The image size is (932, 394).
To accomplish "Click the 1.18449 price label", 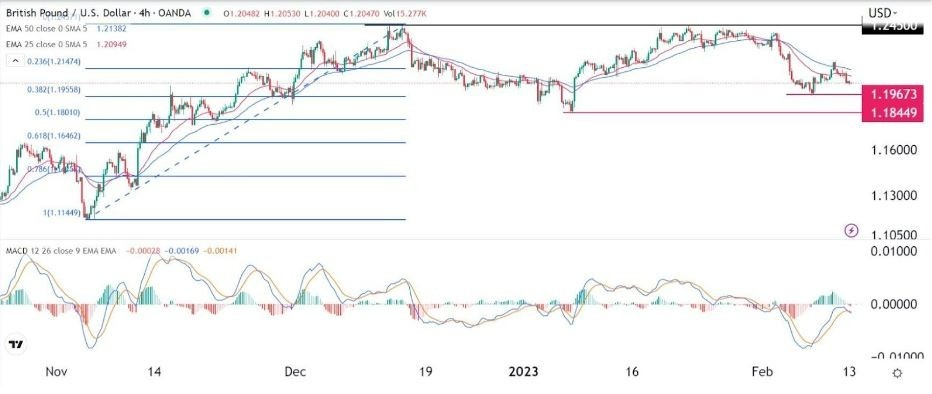I will coord(893,112).
